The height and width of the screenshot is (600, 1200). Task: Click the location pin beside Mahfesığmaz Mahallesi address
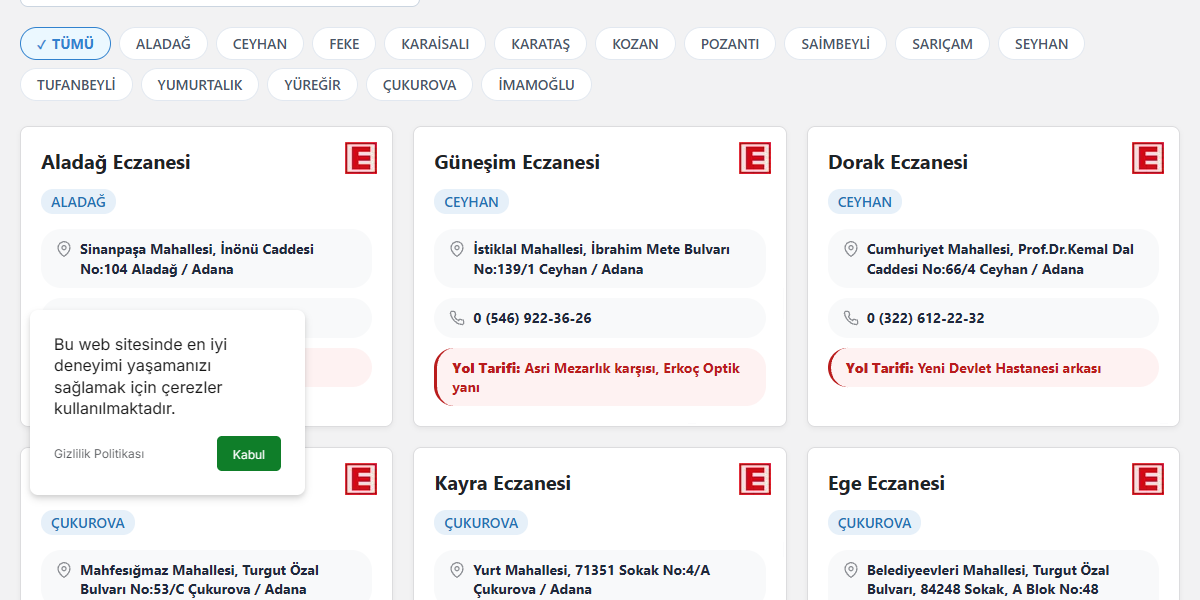point(64,570)
